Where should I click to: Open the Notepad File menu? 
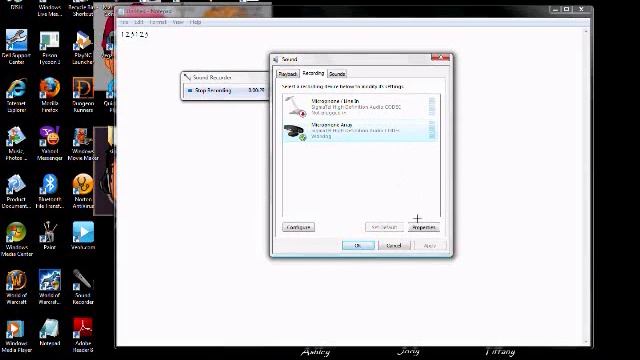click(x=124, y=22)
